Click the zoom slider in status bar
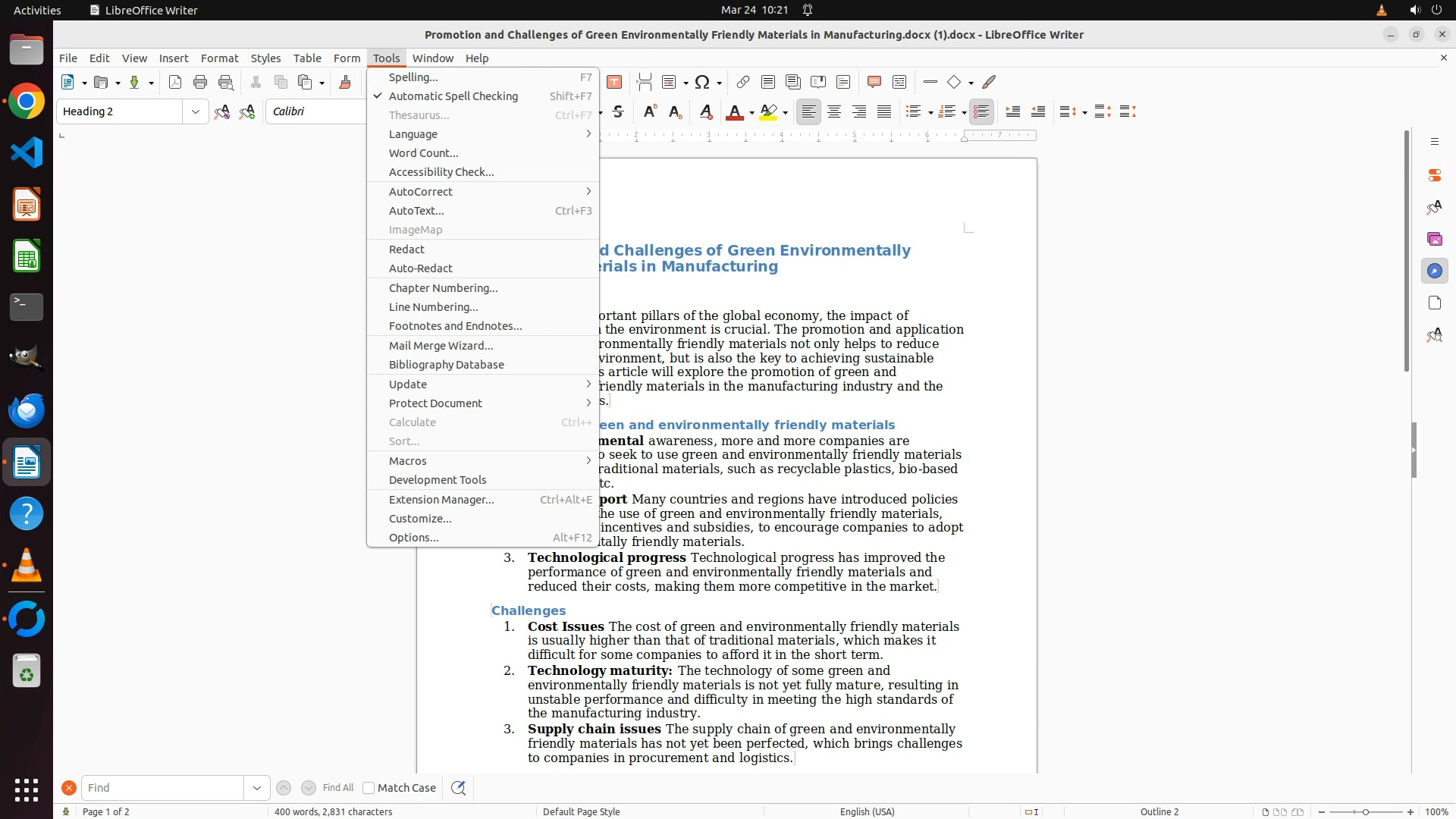The image size is (1456, 819). [1365, 811]
